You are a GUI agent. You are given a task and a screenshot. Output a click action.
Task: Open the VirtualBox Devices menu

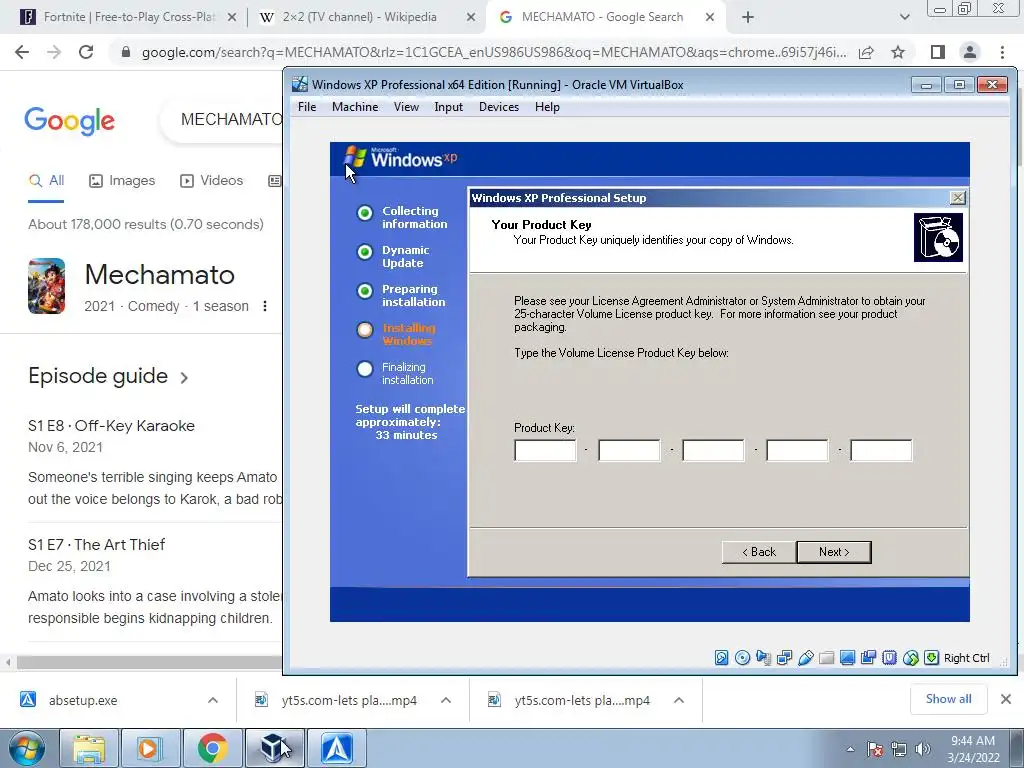click(x=499, y=107)
